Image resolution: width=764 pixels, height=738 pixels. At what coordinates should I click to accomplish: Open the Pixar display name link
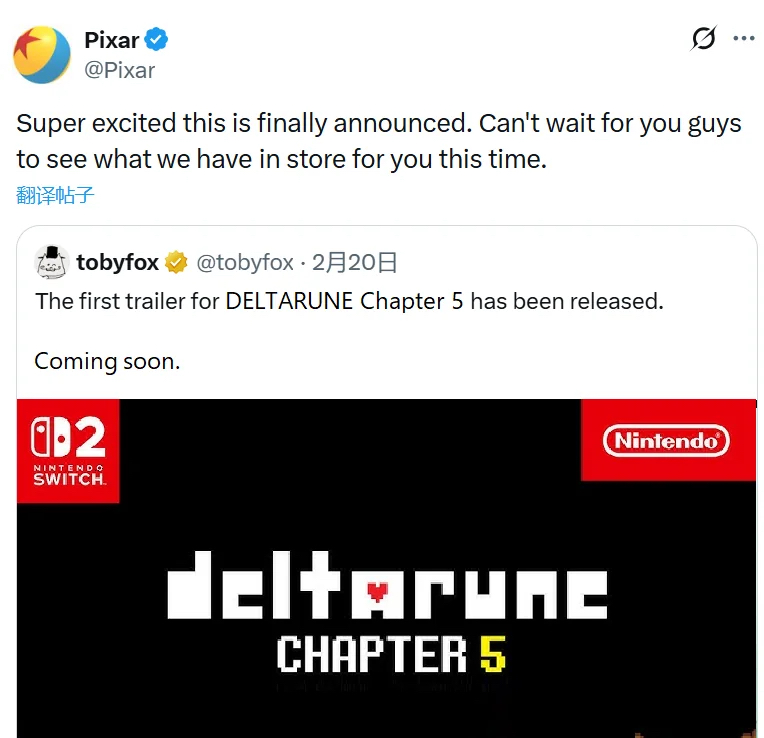point(111,40)
